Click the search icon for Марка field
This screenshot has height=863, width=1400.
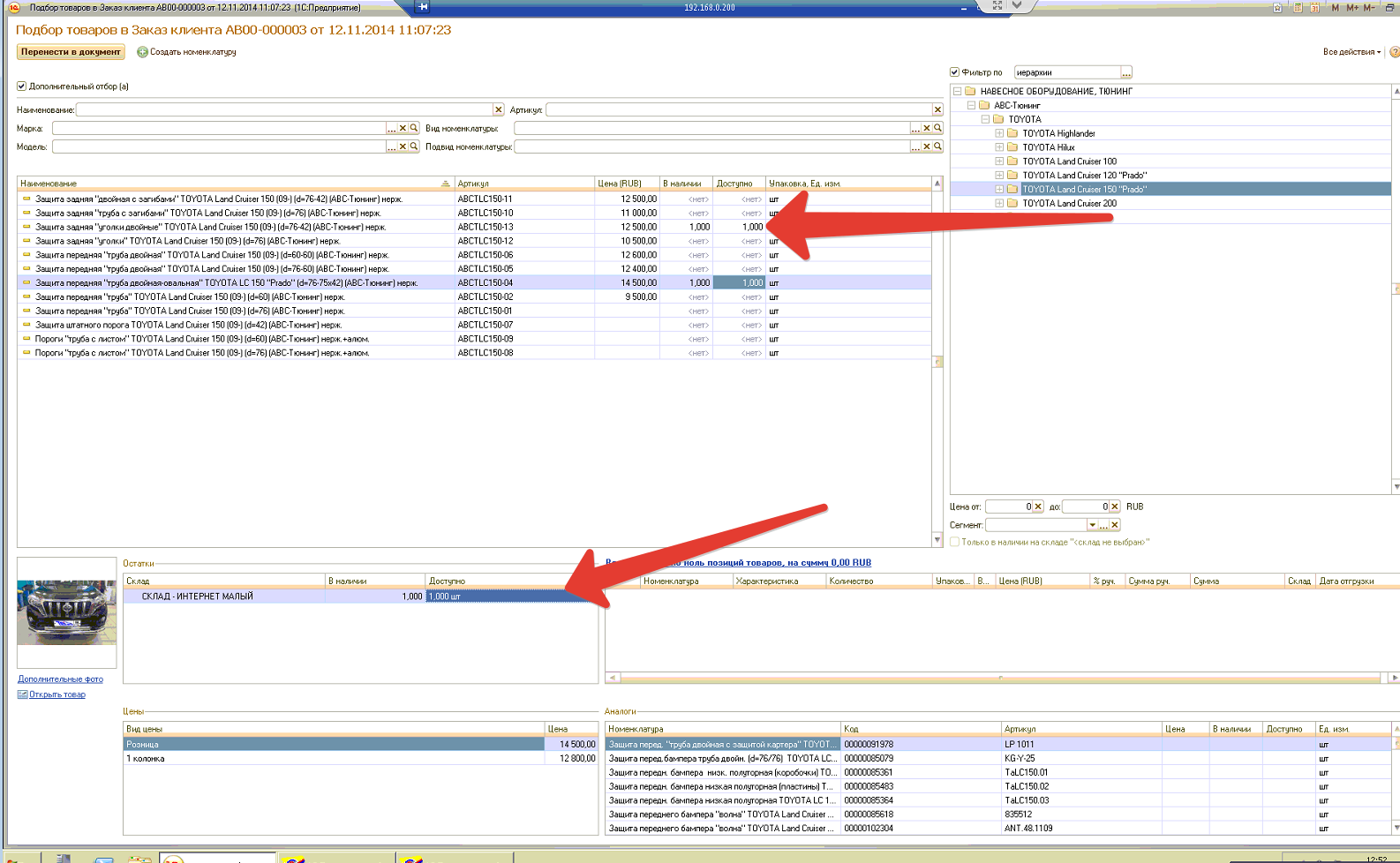pos(414,128)
